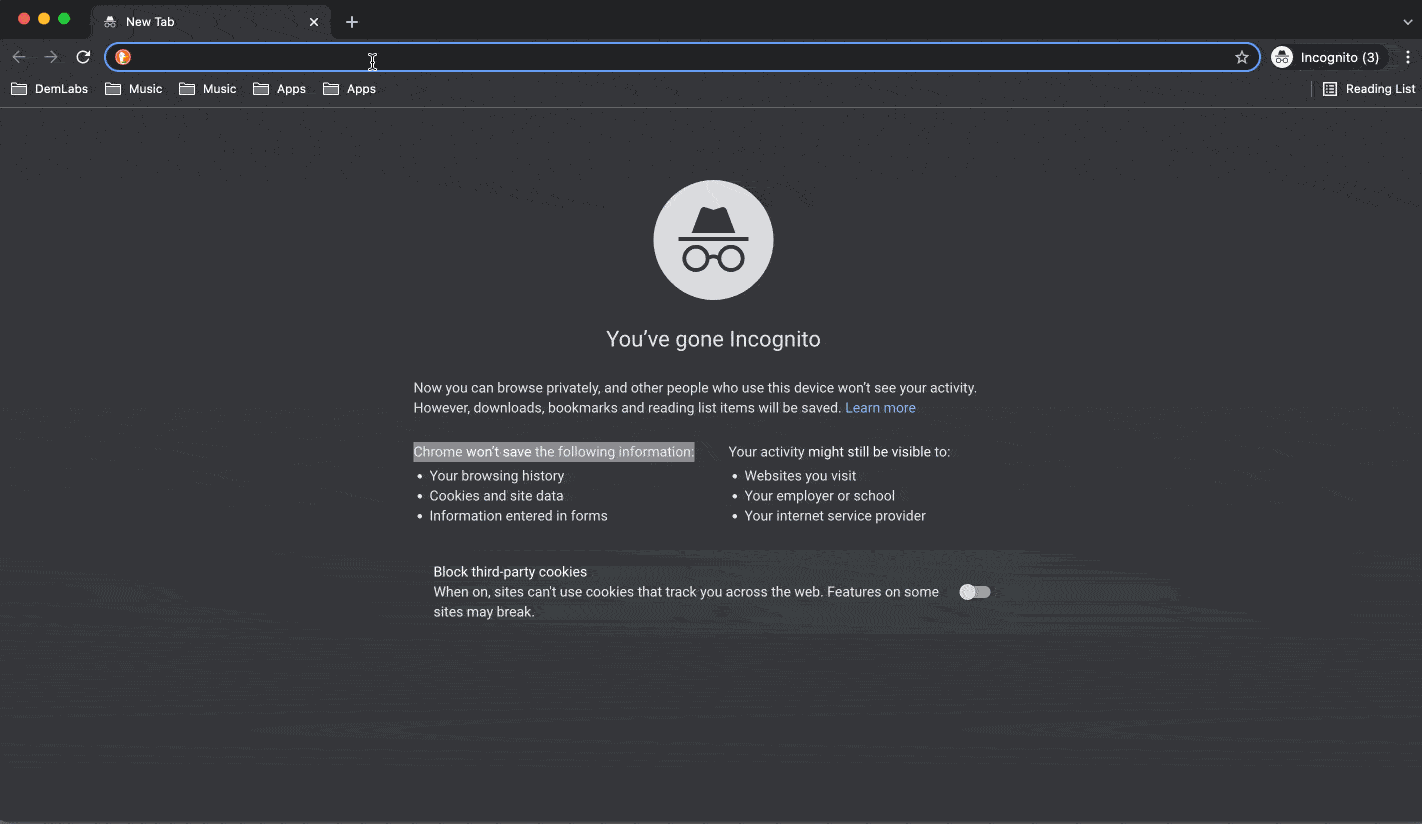The image size is (1422, 824).
Task: Open the first Music bookmarks folder
Action: coord(134,89)
